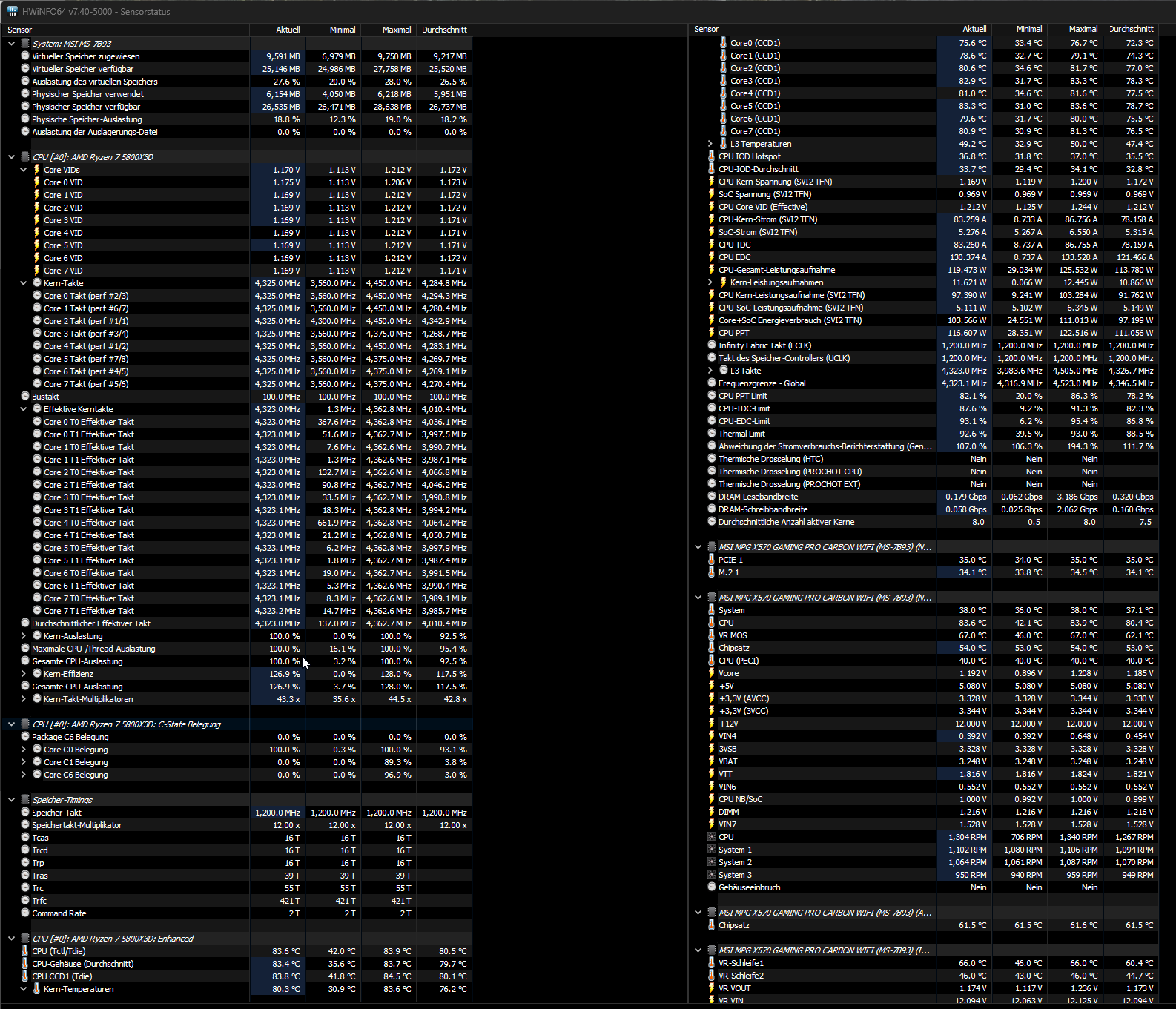
Task: Click the thermometer icon of CPU IOD Hotspot
Action: tap(712, 156)
